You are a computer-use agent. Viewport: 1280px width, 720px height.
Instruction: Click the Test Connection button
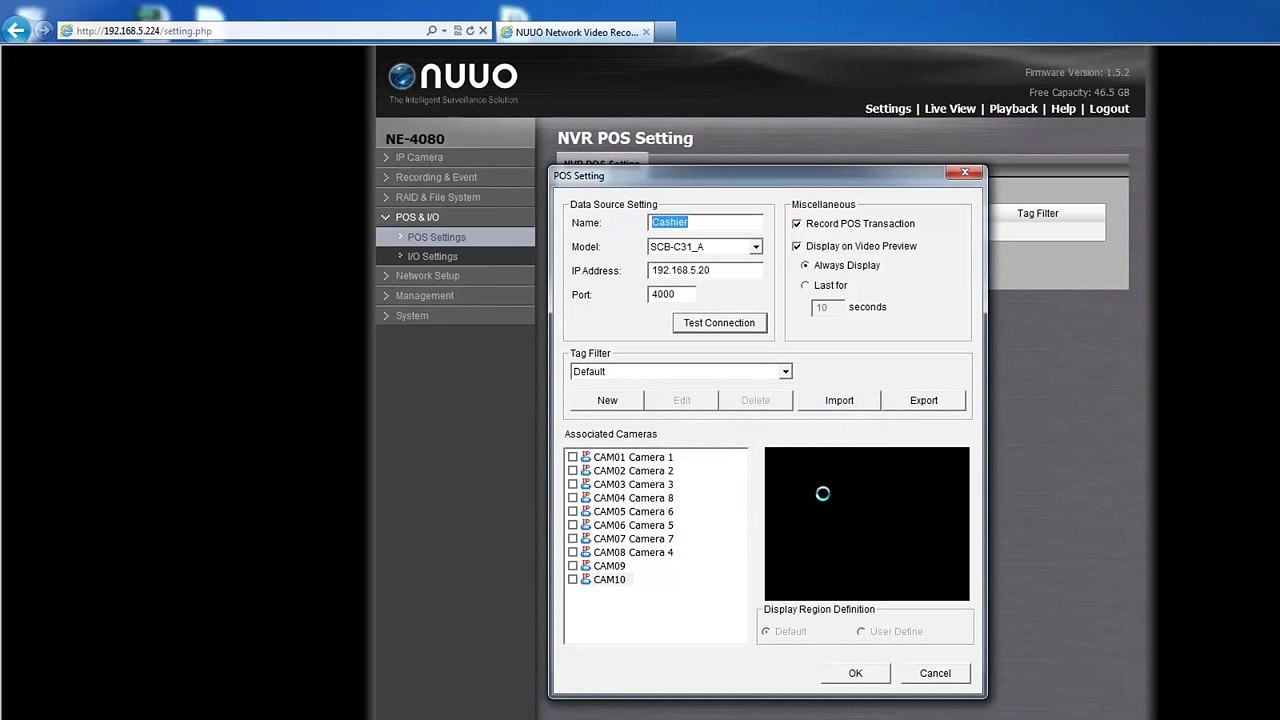720,323
